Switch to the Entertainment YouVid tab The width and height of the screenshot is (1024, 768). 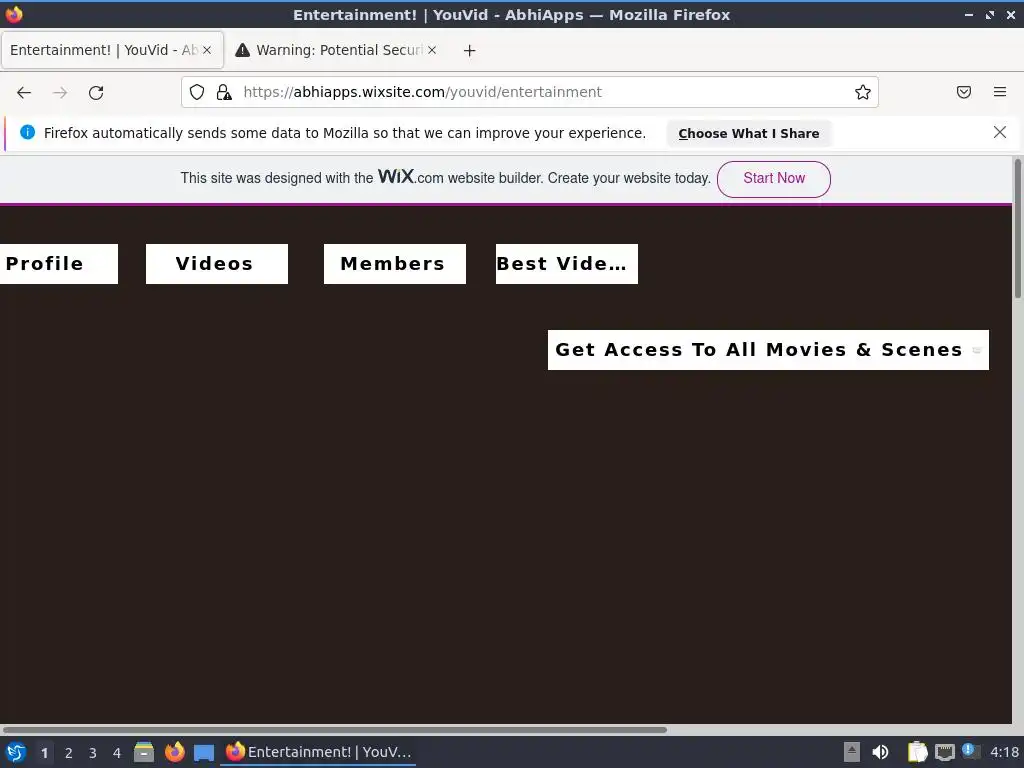112,50
